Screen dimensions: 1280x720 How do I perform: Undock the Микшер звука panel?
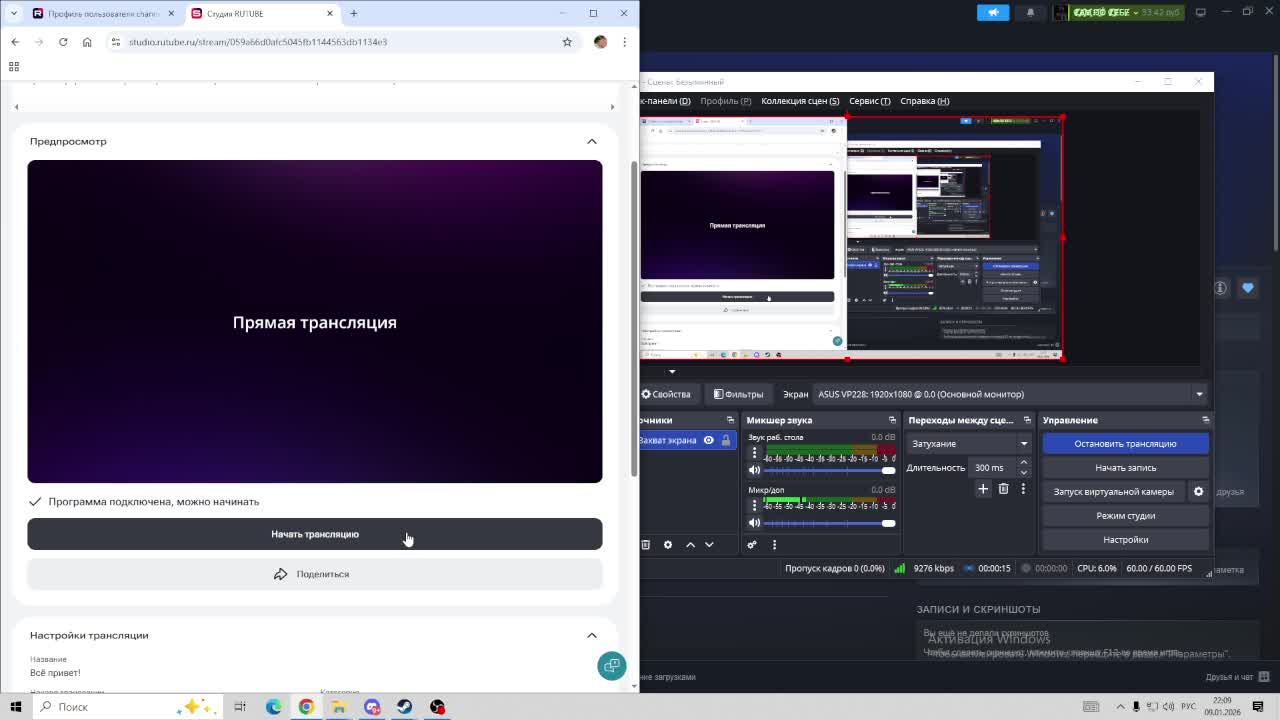[x=892, y=420]
